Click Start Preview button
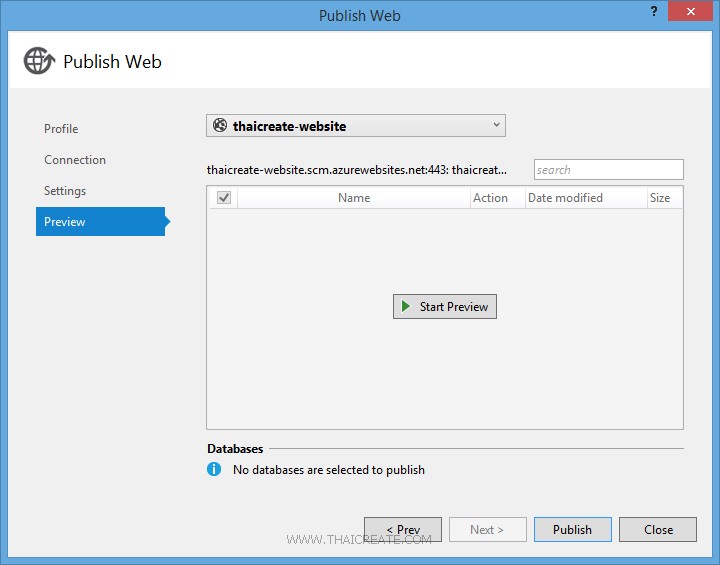720x565 pixels. [x=444, y=306]
